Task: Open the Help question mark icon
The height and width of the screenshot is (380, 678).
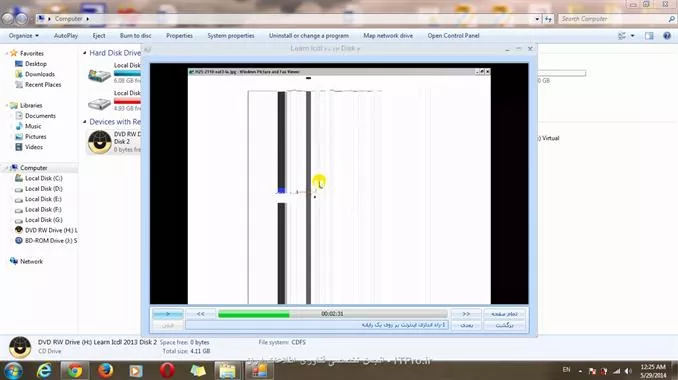Action: 667,36
